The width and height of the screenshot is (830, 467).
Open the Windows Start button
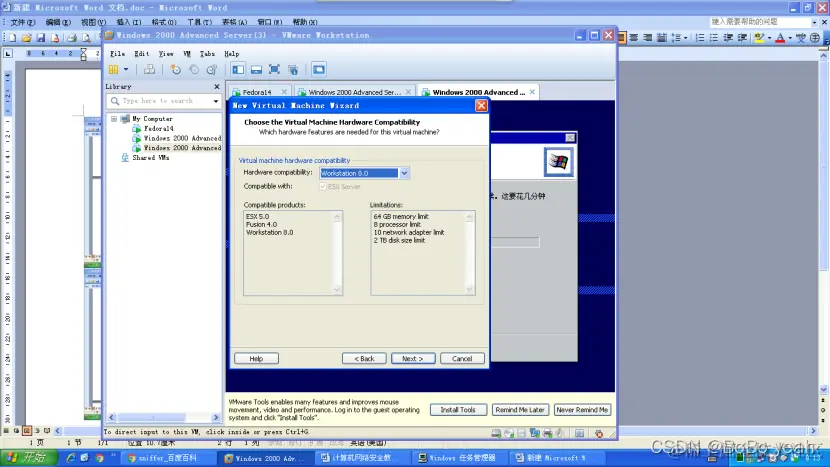(x=29, y=457)
